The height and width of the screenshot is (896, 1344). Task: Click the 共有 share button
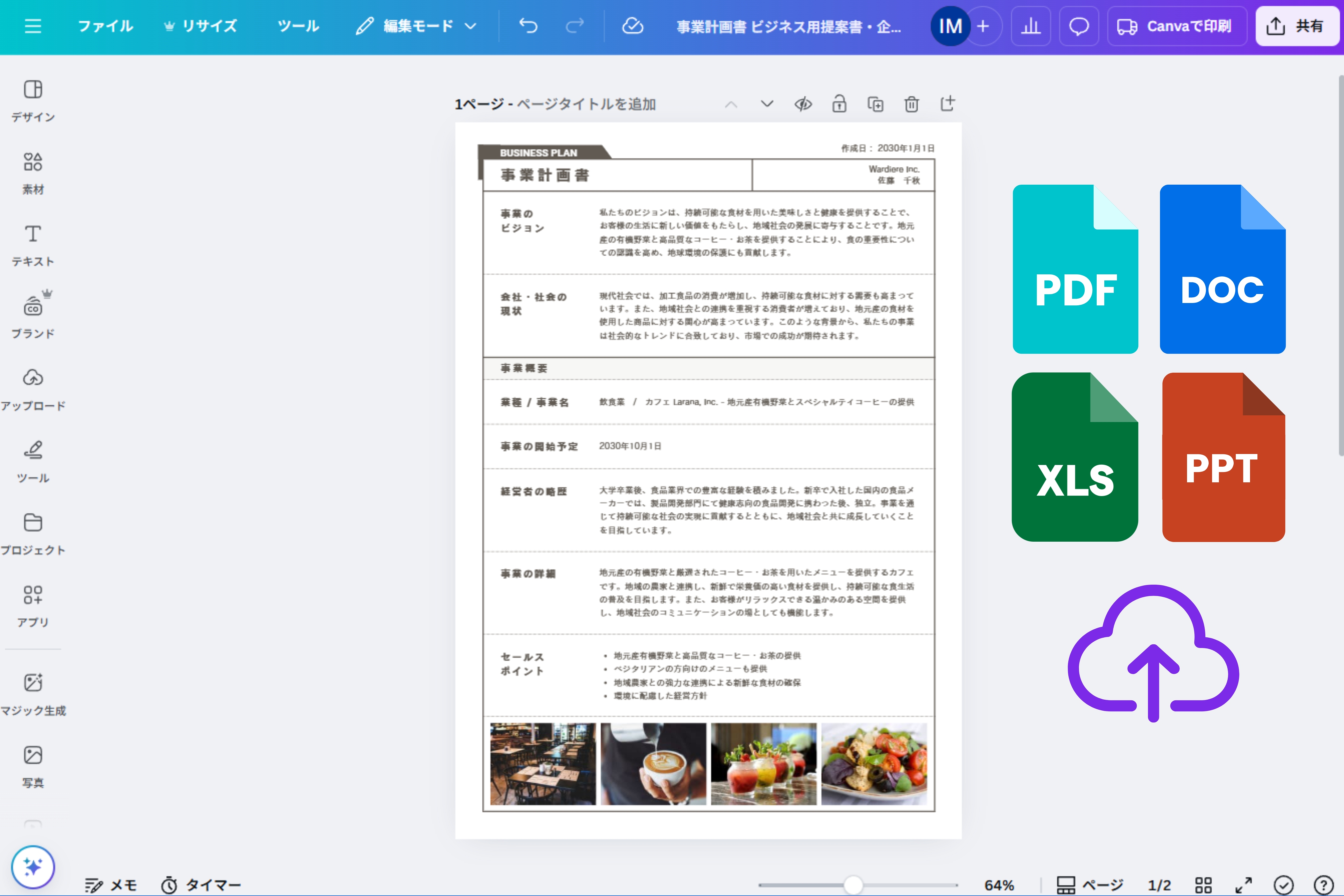[1297, 26]
